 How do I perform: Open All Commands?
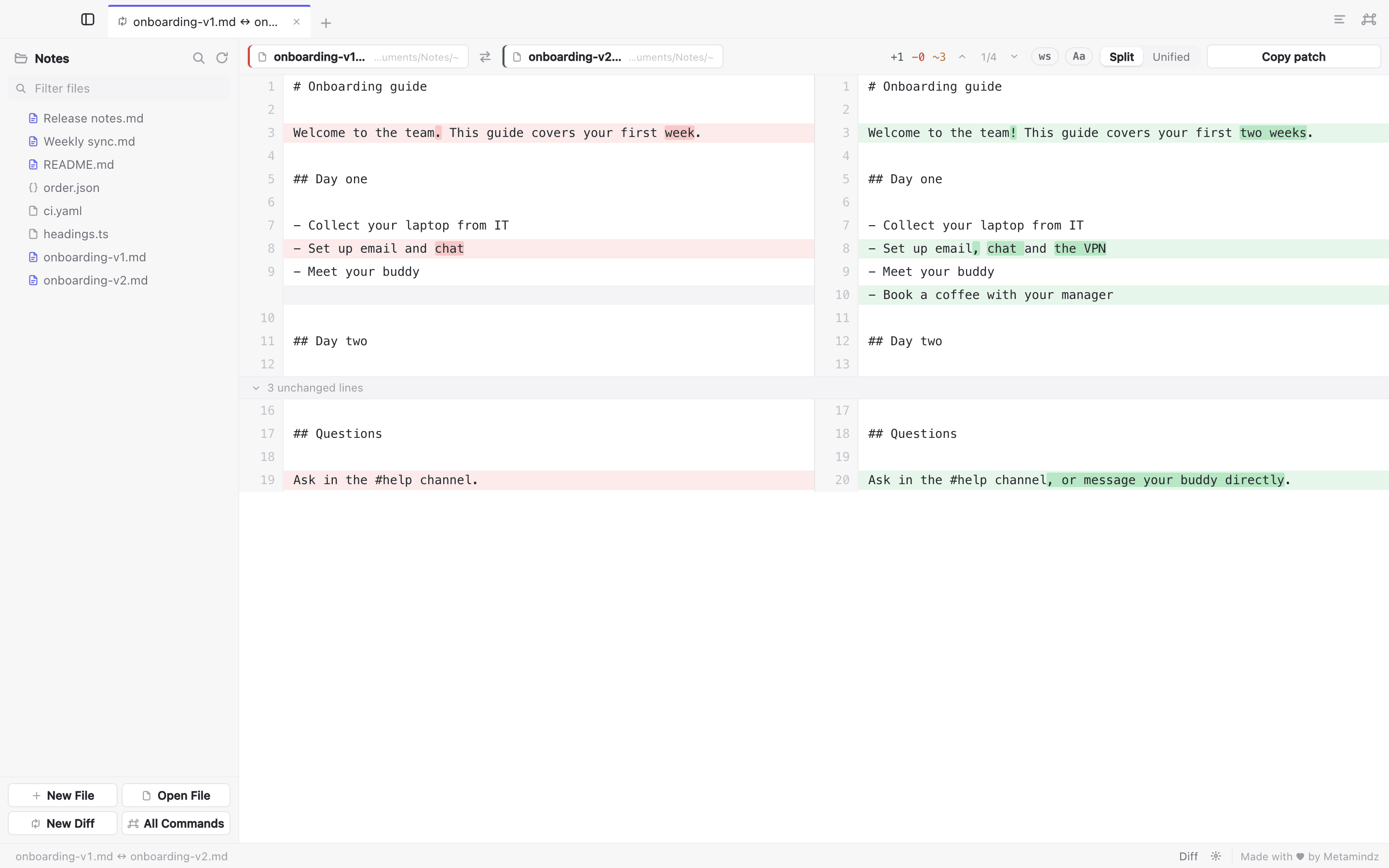click(176, 823)
